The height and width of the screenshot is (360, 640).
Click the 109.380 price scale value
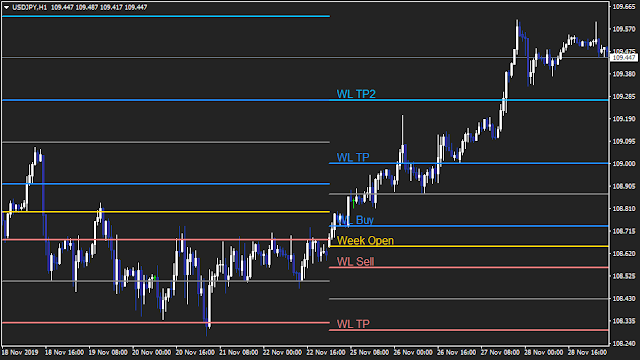624,74
